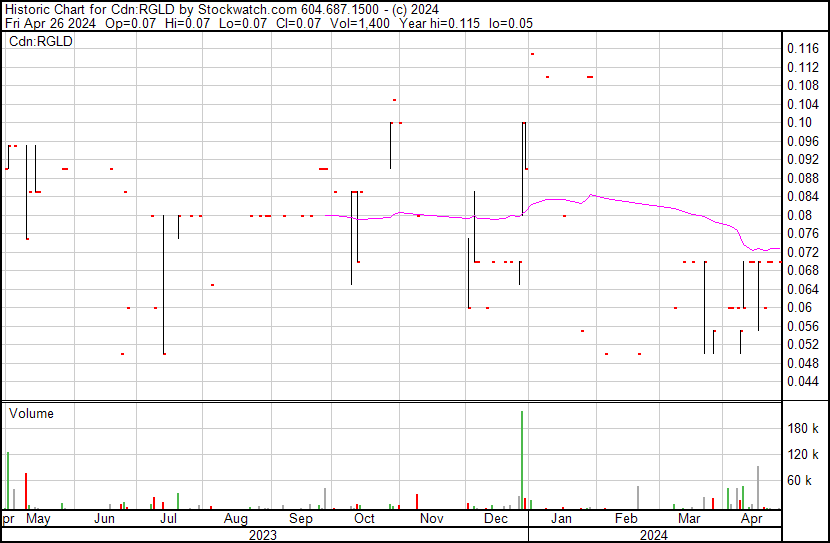Click the Oct month label
The image size is (830, 543).
tap(364, 519)
